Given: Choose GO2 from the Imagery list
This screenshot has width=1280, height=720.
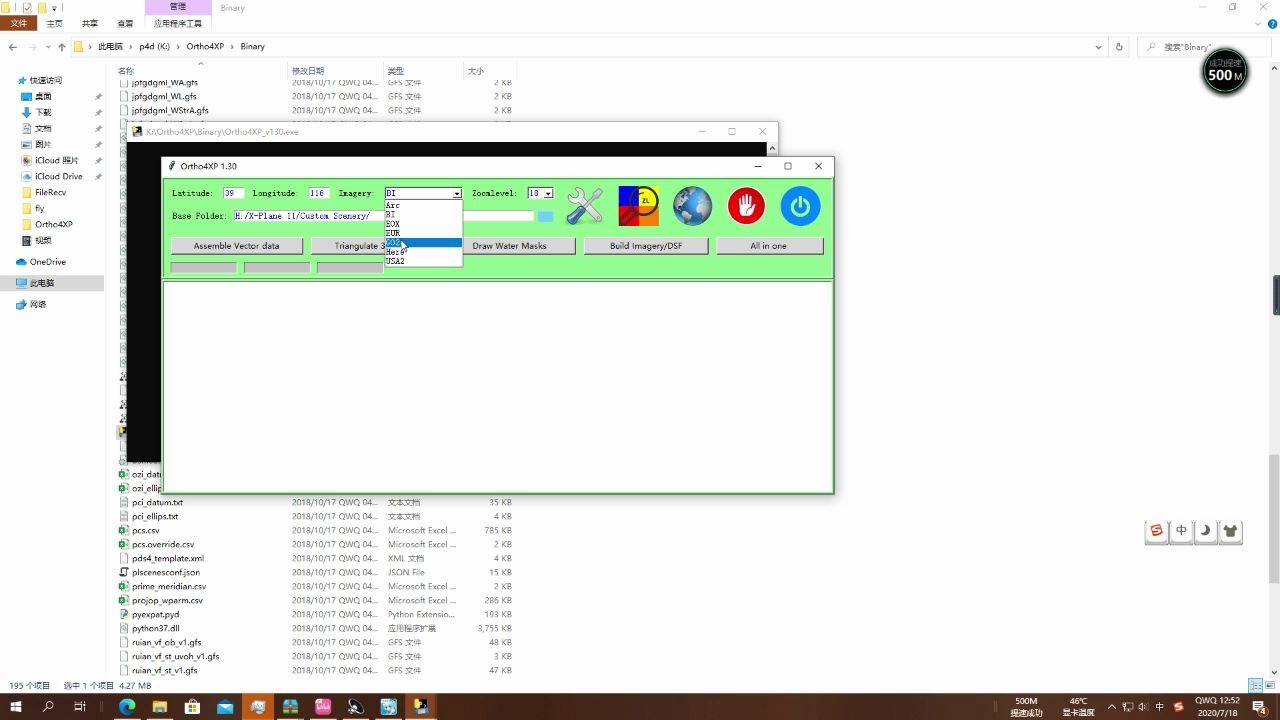Looking at the screenshot, I should point(423,243).
